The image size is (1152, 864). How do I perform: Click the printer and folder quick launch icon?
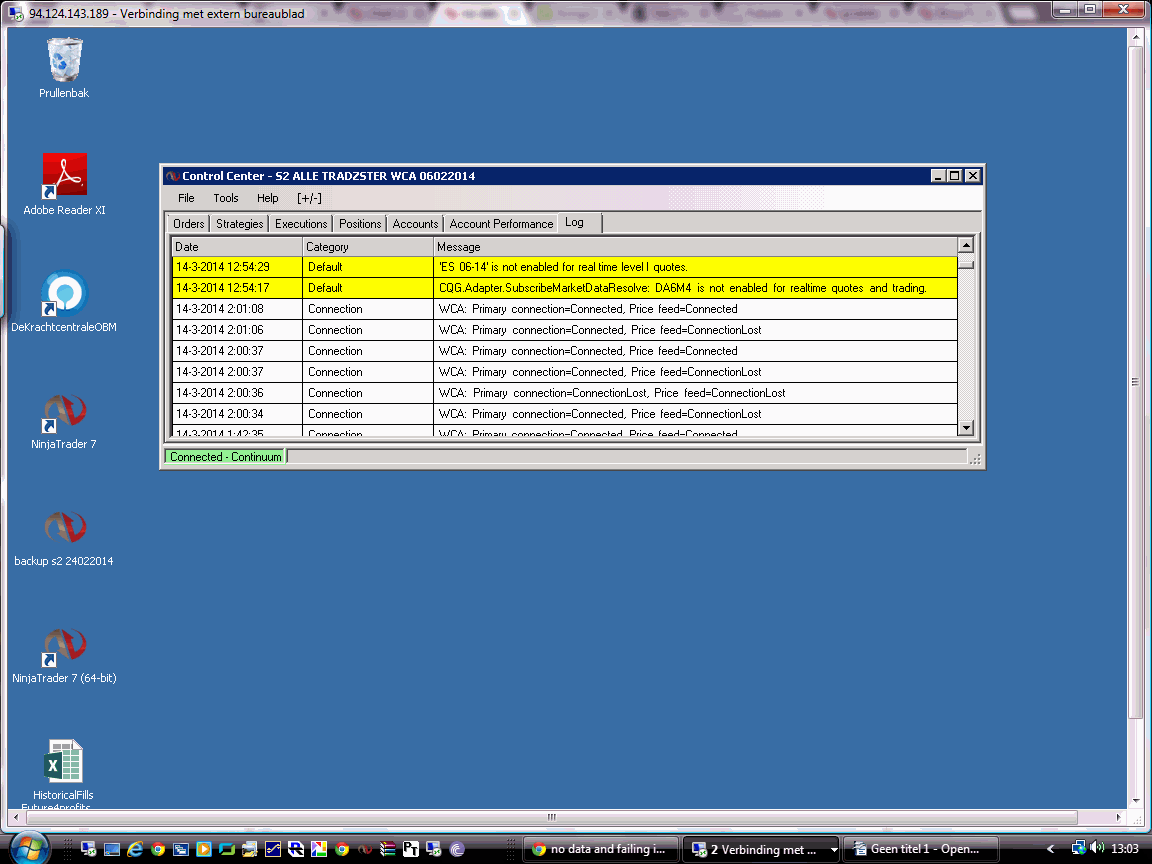250,849
